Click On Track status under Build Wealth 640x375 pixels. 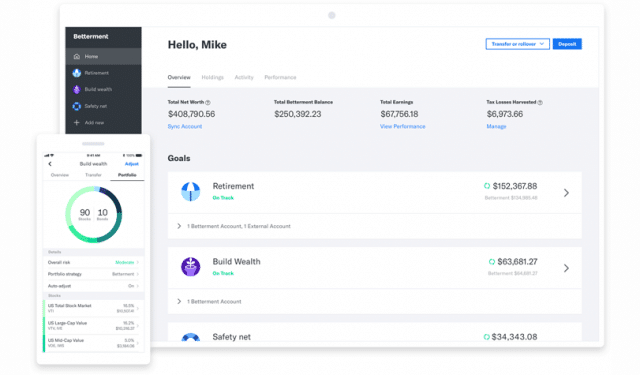(x=223, y=273)
